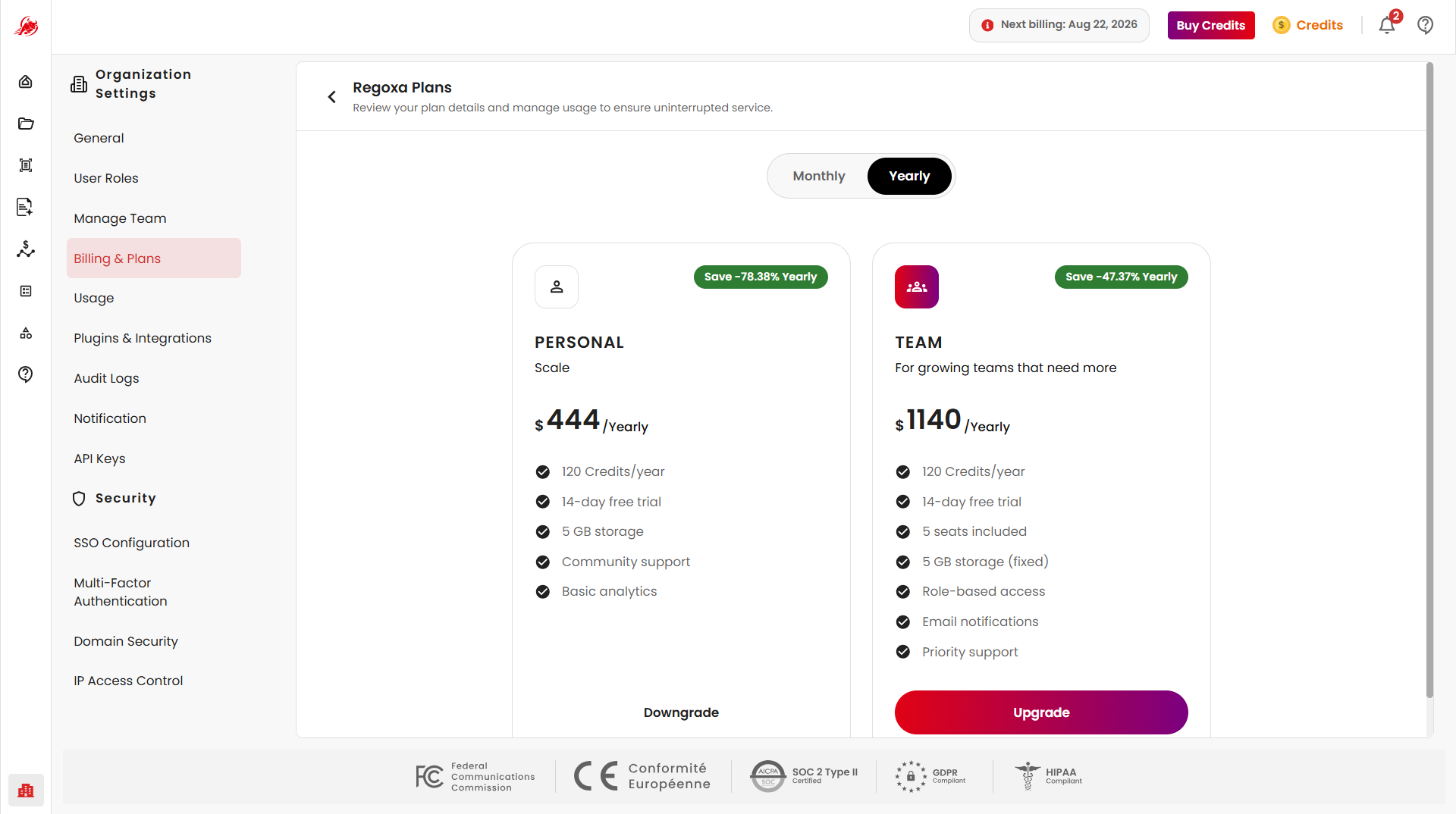The image size is (1456, 814).
Task: Click the TEAM plan title
Action: 918,343
